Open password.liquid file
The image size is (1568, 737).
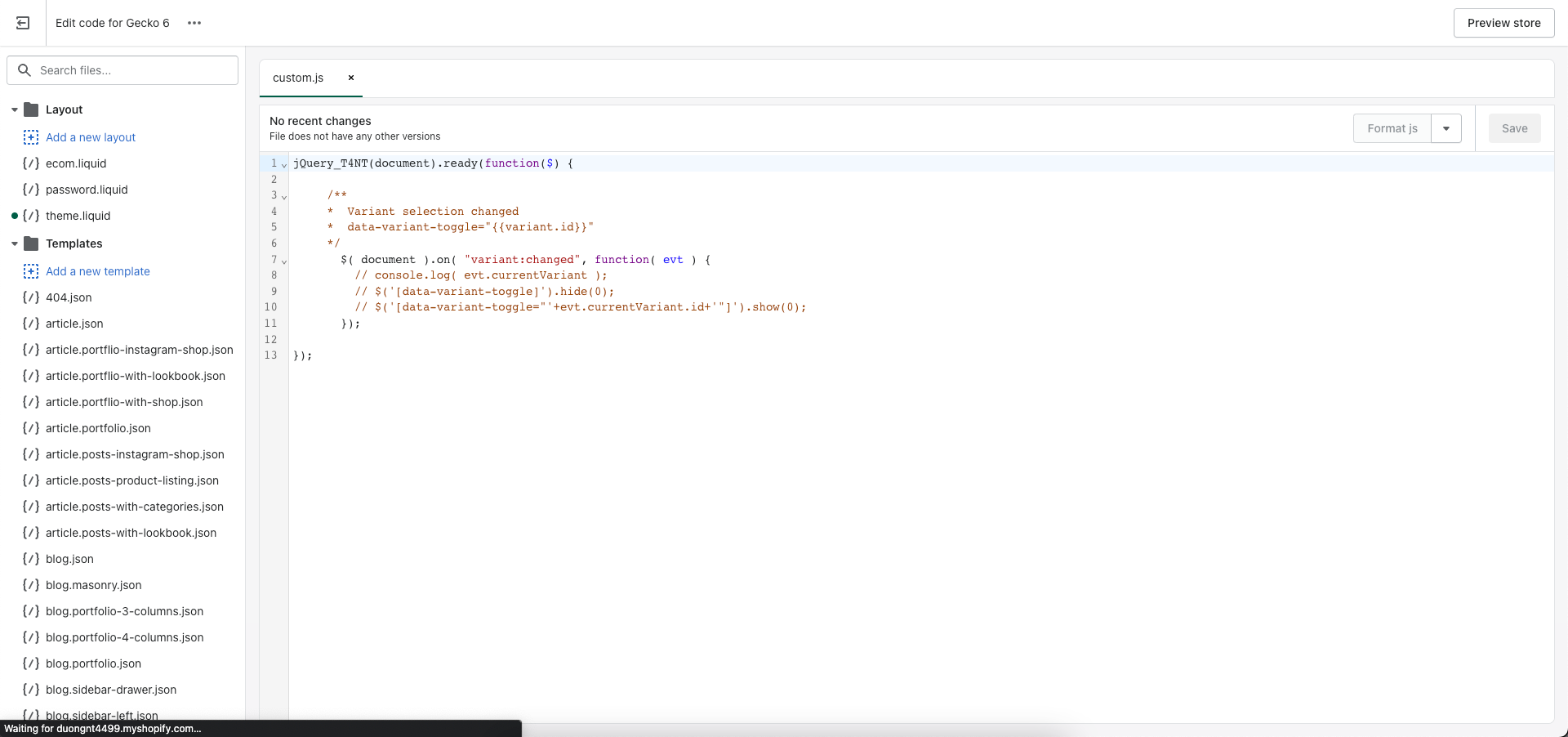point(87,190)
